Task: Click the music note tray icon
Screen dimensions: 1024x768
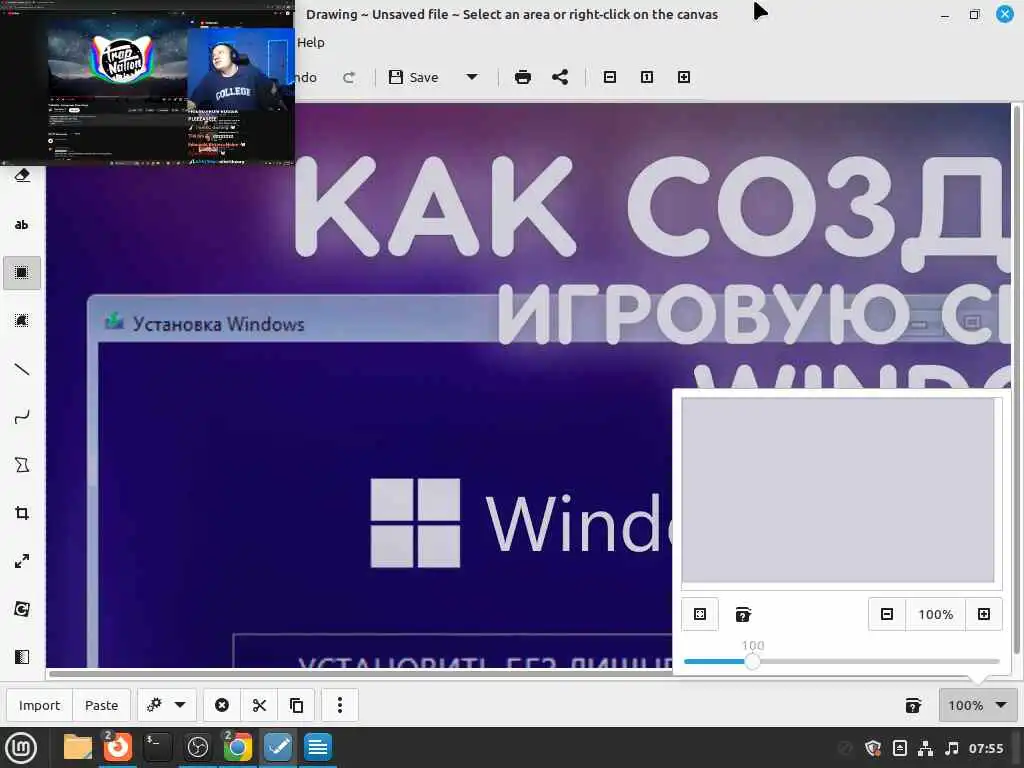Action: coord(952,748)
